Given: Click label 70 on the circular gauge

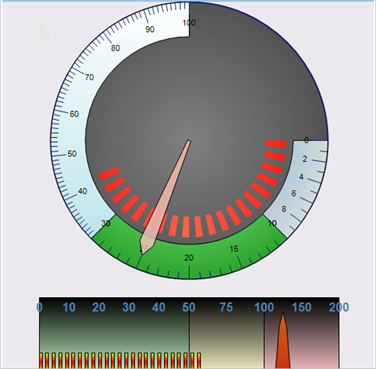Looking at the screenshot, I should tap(89, 77).
